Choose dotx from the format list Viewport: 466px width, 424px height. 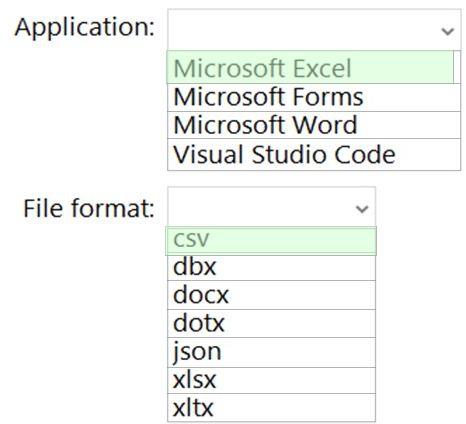pos(271,324)
